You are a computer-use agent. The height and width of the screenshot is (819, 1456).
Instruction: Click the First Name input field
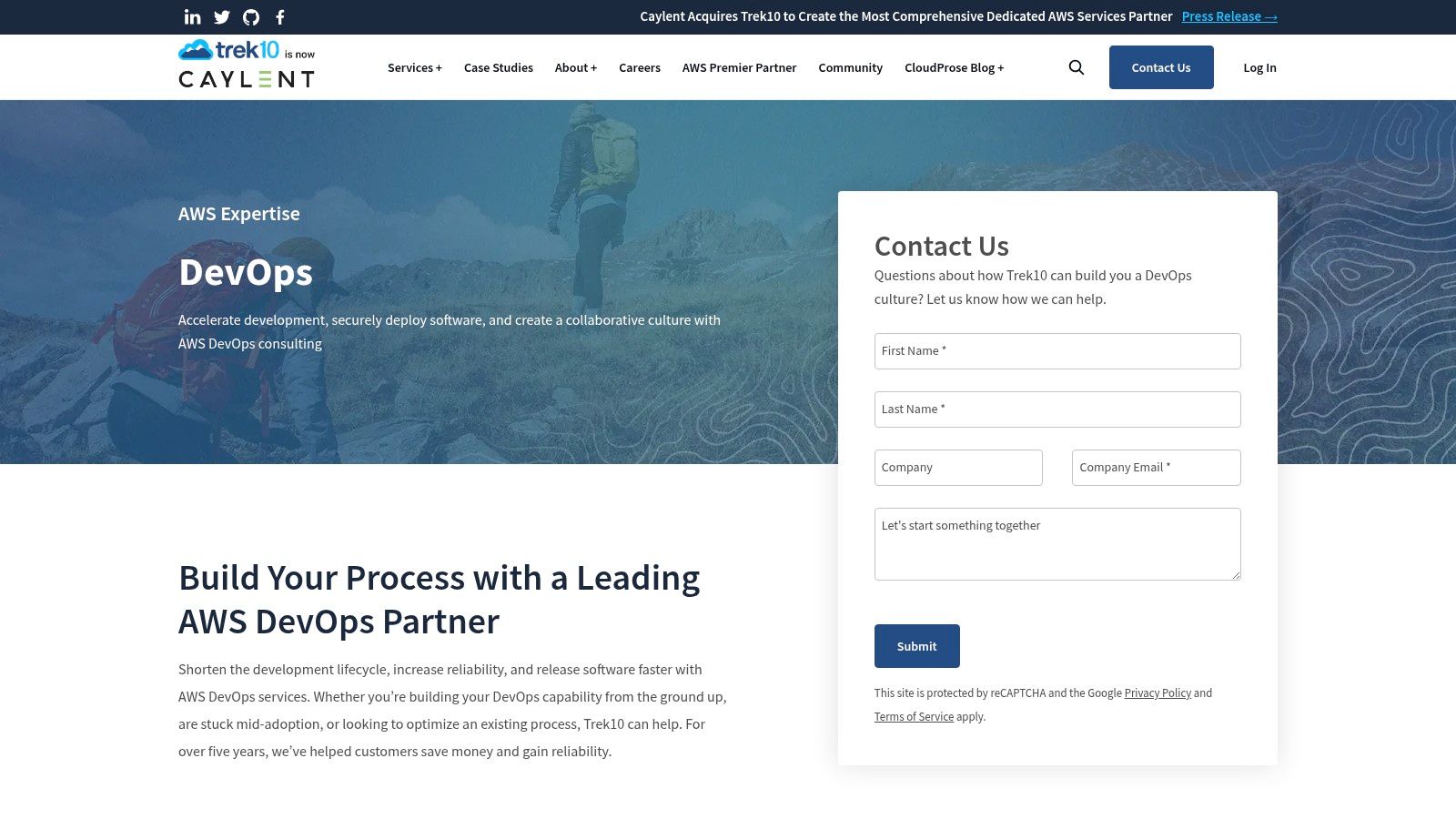tap(1057, 350)
